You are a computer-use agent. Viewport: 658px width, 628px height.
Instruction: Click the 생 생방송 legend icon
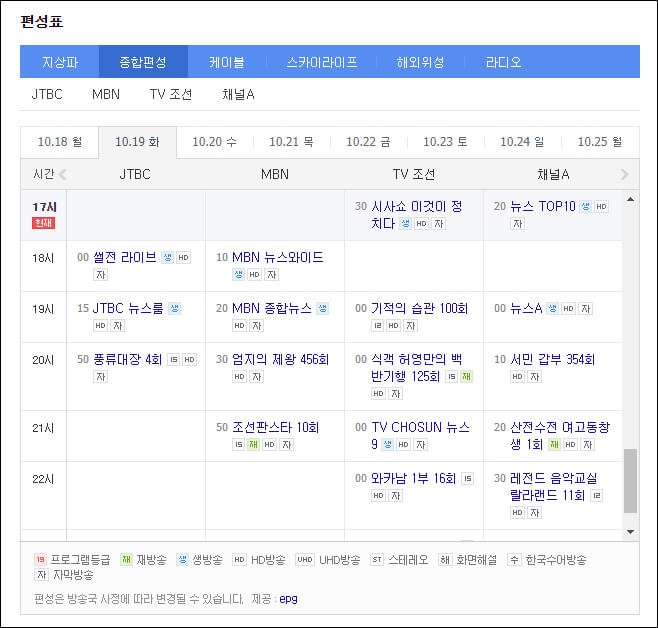pos(182,560)
